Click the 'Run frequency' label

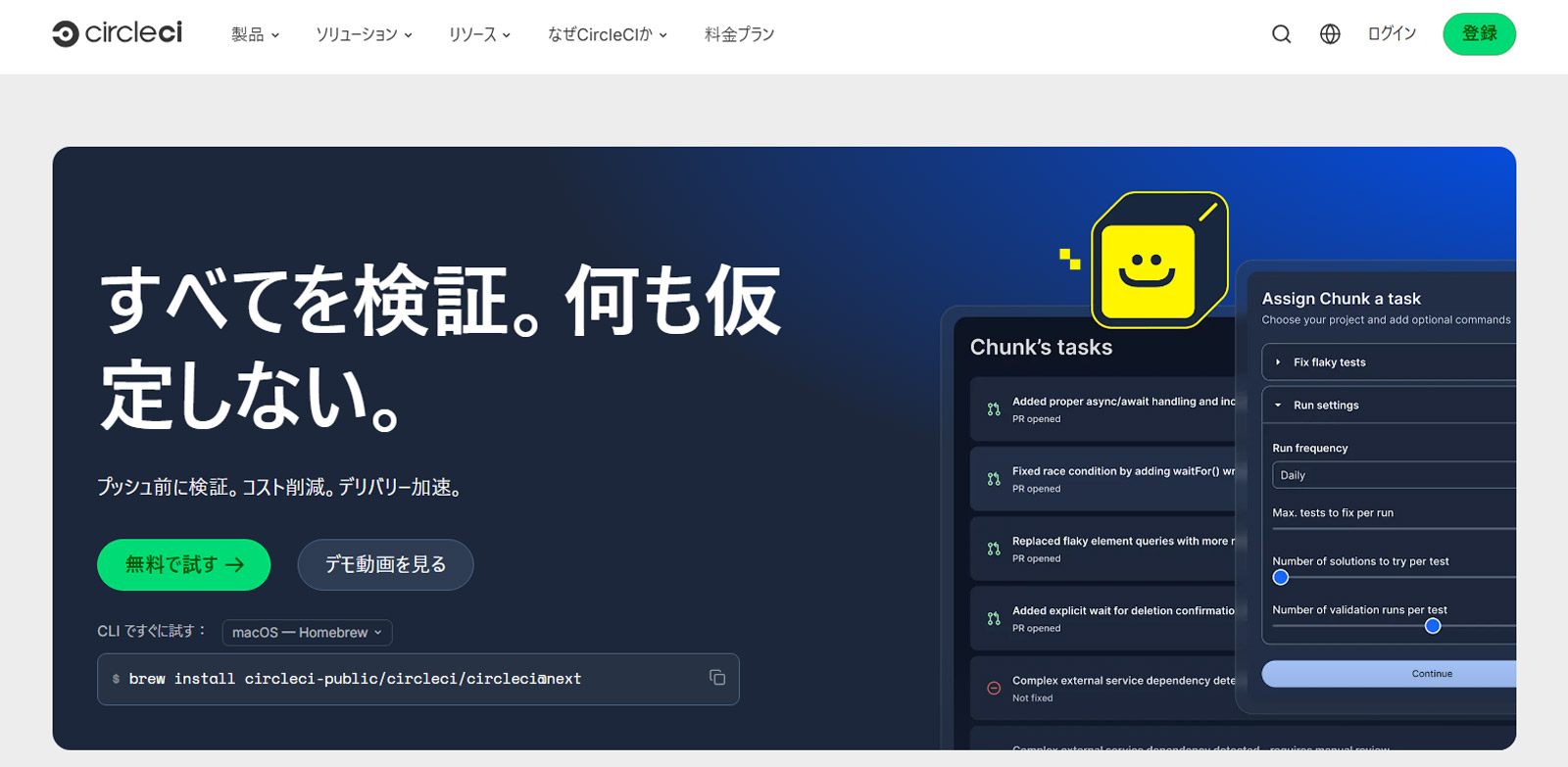click(1309, 448)
